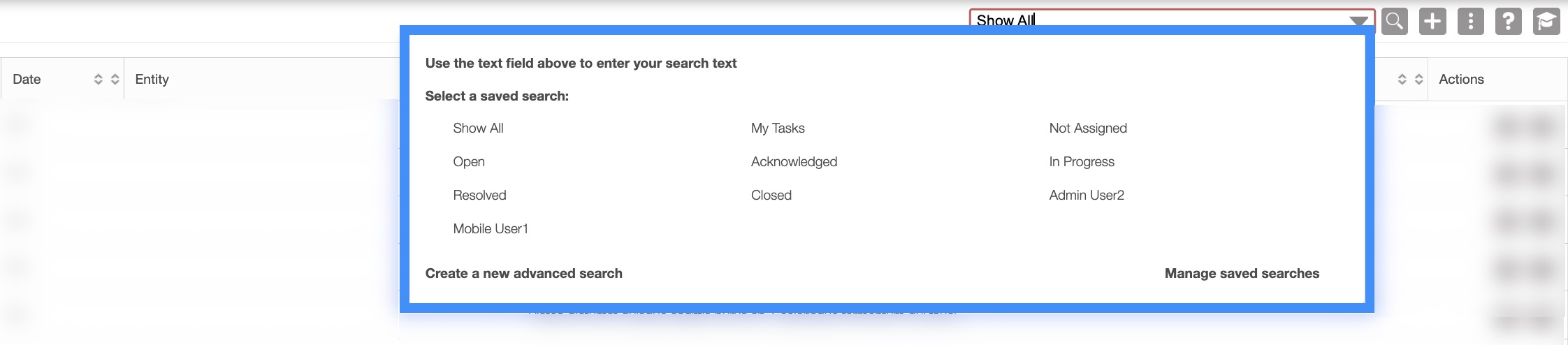
Task: Open the graduation cap training icon
Action: coord(1546,22)
